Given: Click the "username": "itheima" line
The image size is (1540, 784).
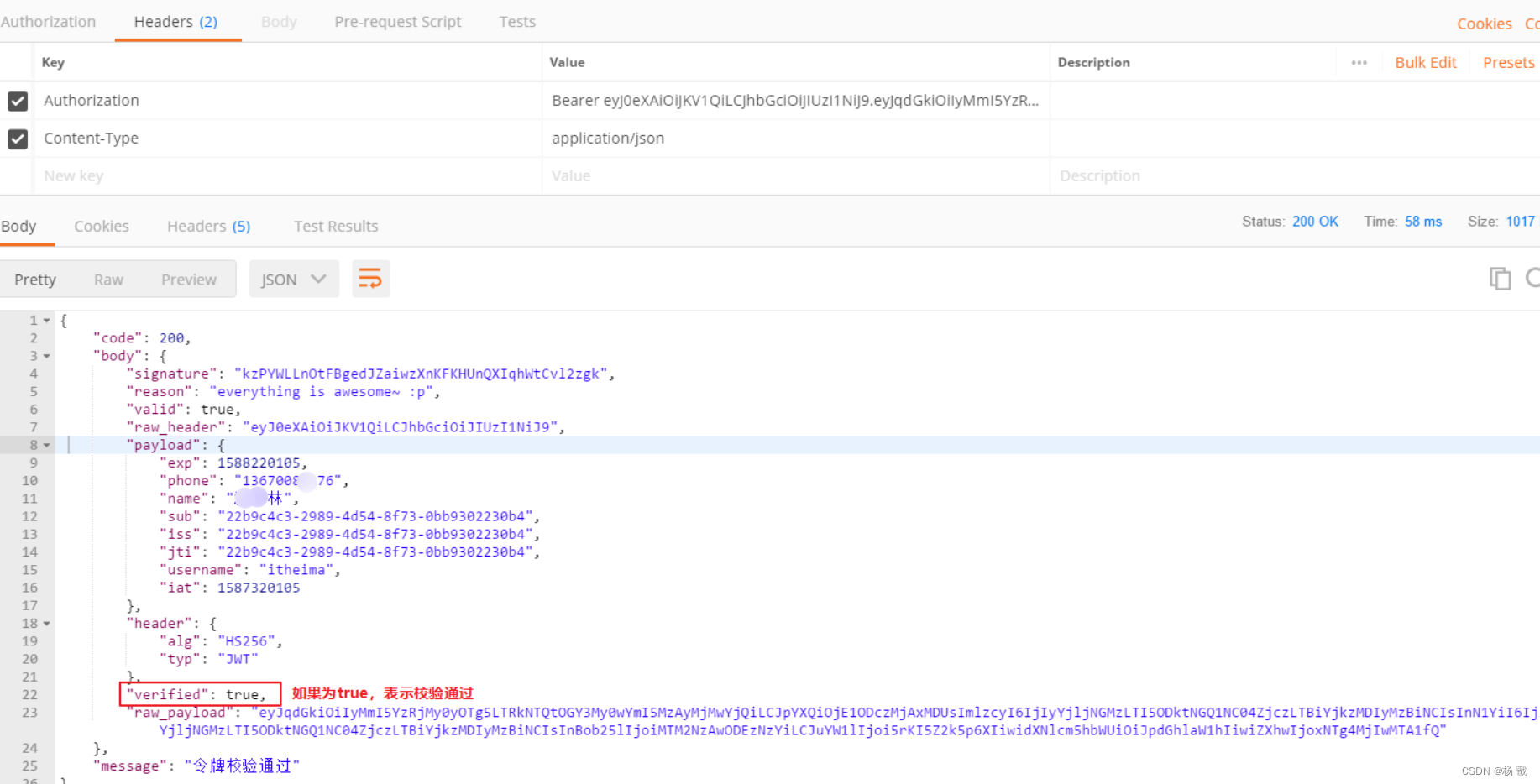Looking at the screenshot, I should point(250,570).
